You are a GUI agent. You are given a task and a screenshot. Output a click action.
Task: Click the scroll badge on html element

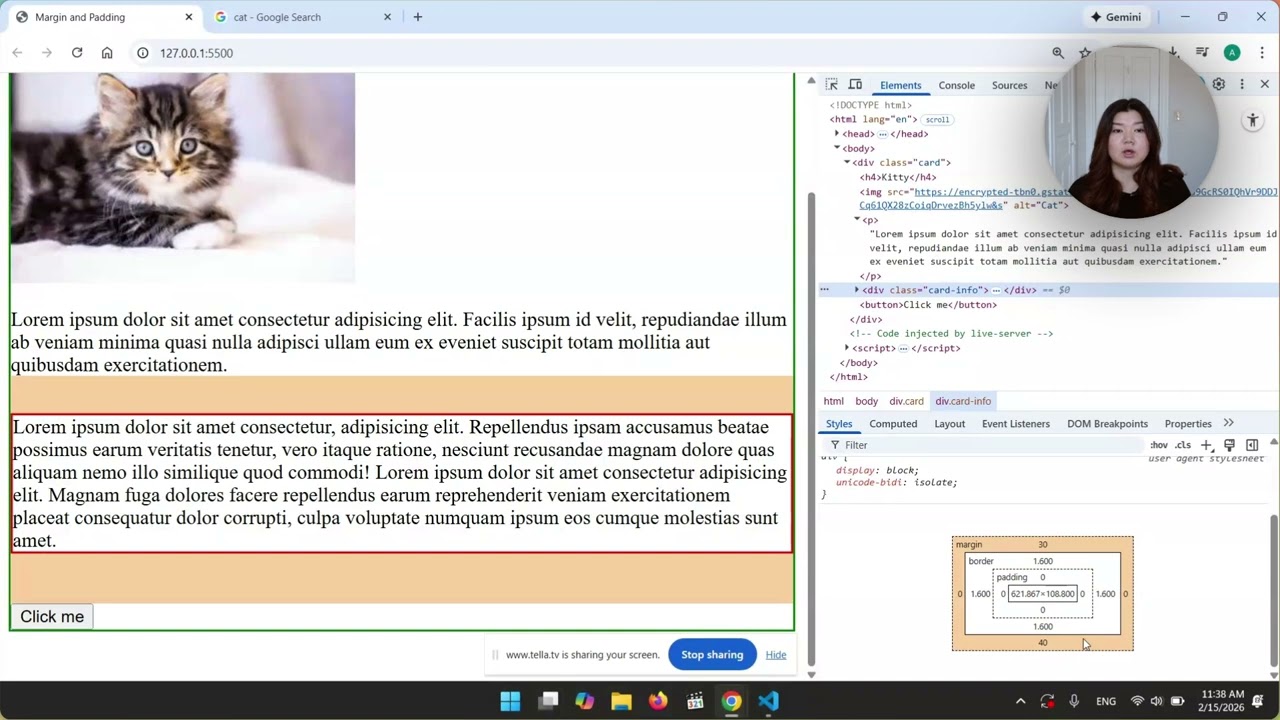pyautogui.click(x=937, y=120)
